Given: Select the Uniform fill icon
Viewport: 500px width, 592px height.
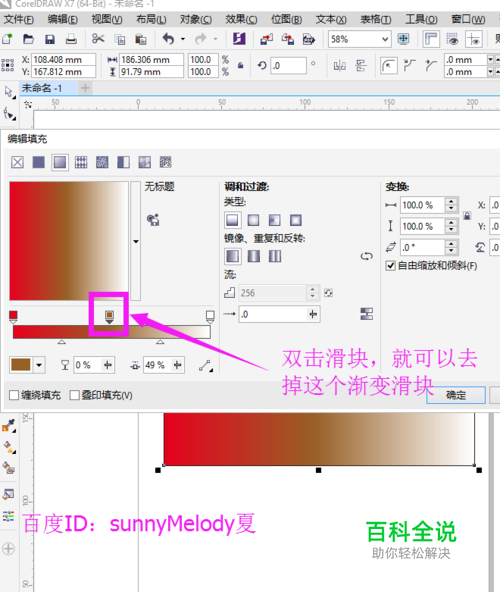Looking at the screenshot, I should point(39,162).
